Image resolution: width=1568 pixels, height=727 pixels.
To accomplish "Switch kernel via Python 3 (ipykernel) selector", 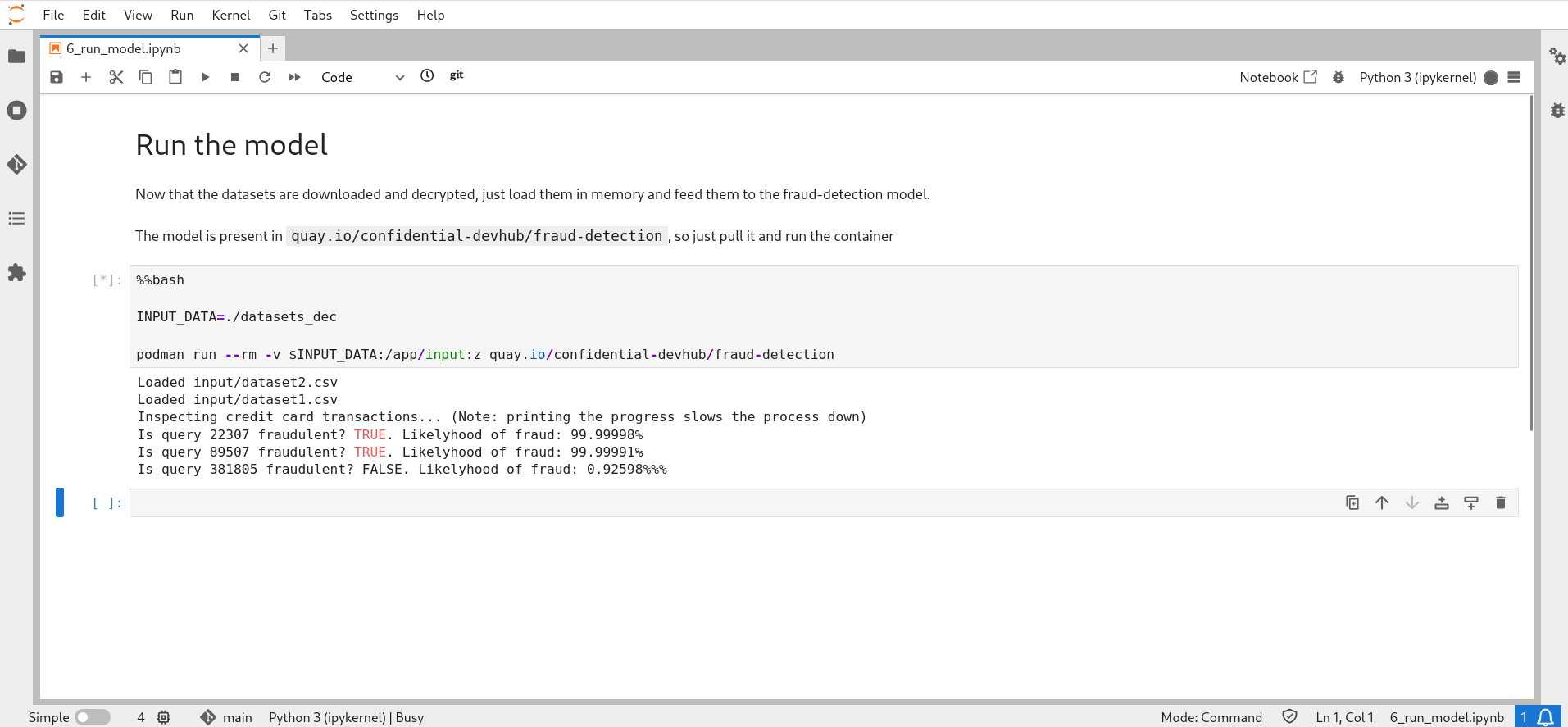I will [x=1417, y=77].
